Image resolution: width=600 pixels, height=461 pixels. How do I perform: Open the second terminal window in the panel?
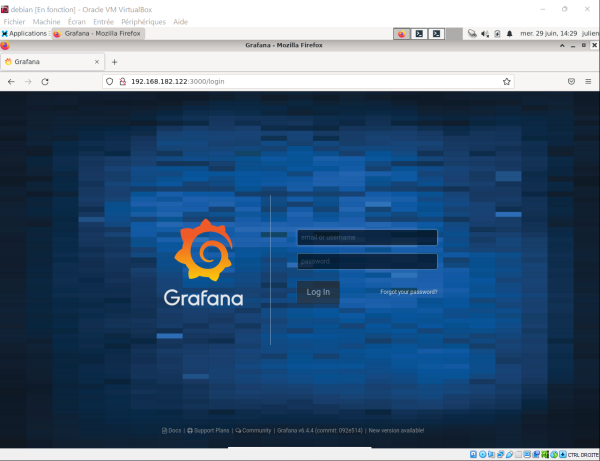(436, 34)
